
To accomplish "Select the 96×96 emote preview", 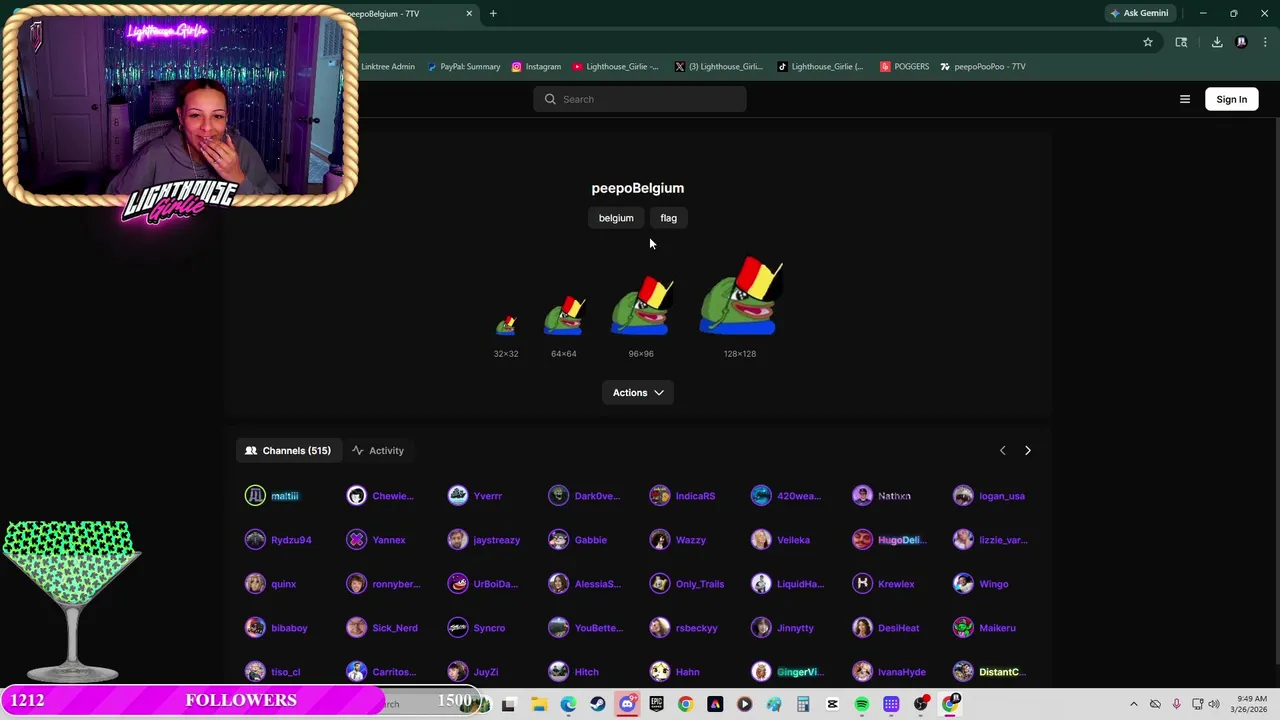I will [x=641, y=307].
